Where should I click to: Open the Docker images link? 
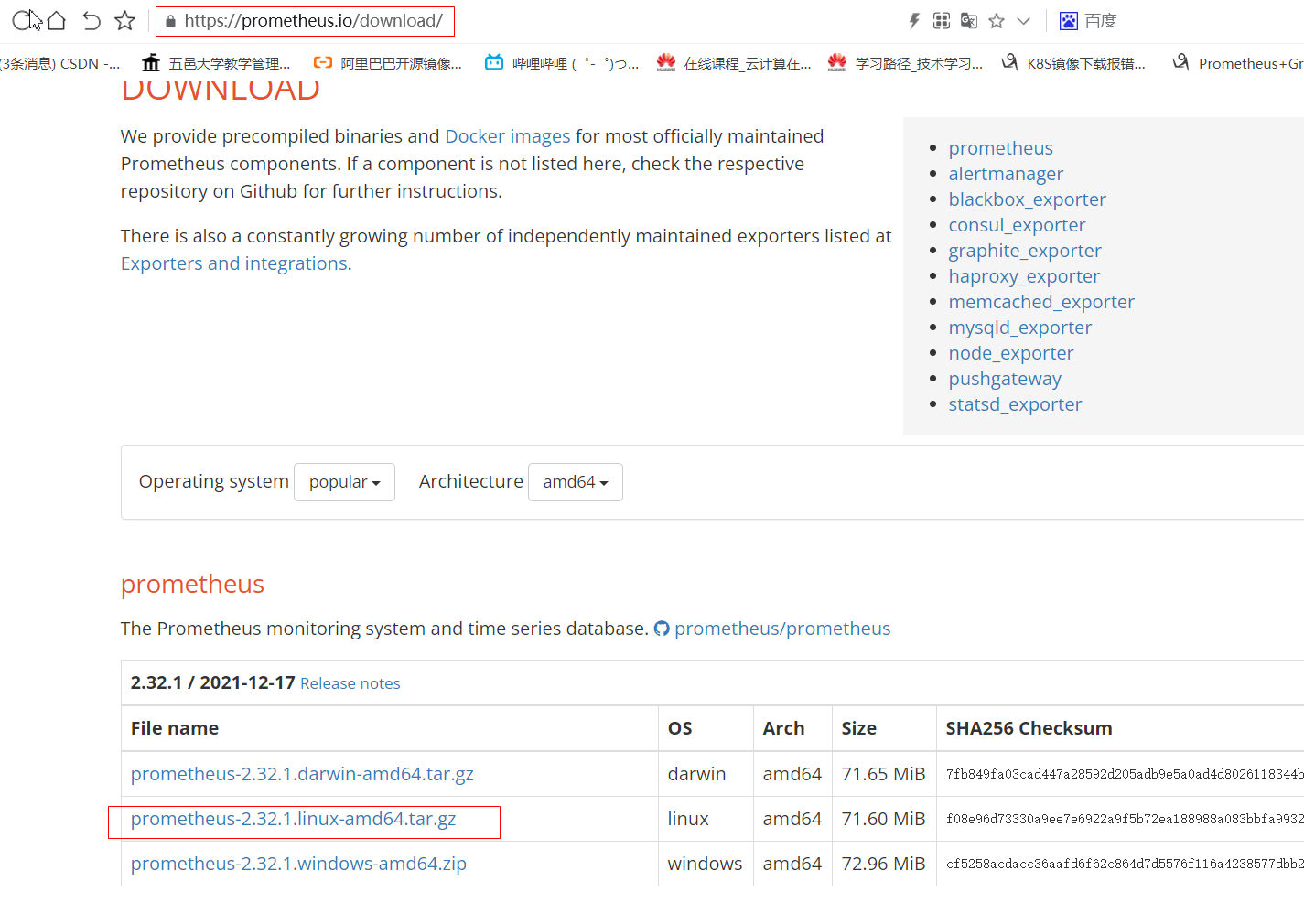508,136
